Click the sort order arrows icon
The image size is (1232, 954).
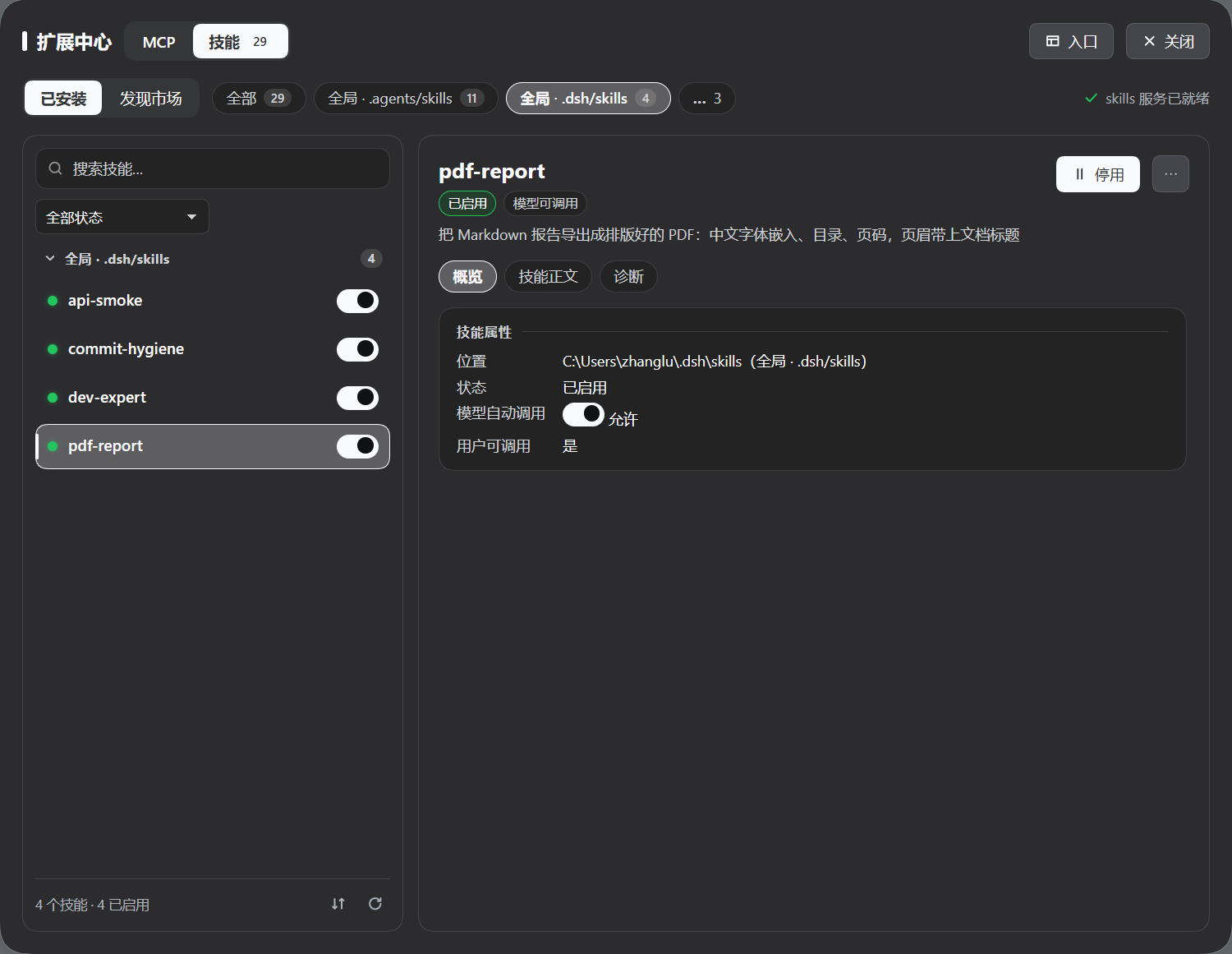tap(338, 904)
